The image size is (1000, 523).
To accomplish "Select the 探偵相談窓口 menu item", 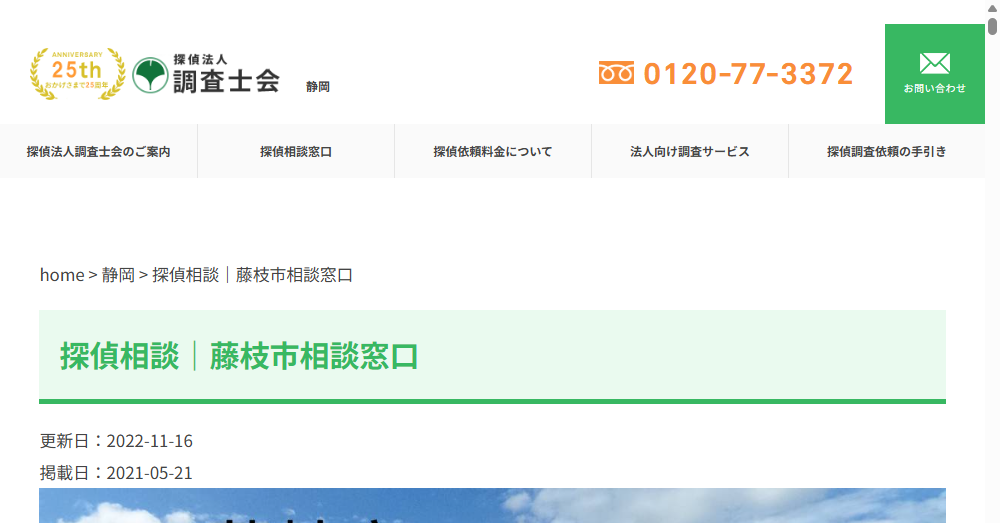I will click(295, 152).
